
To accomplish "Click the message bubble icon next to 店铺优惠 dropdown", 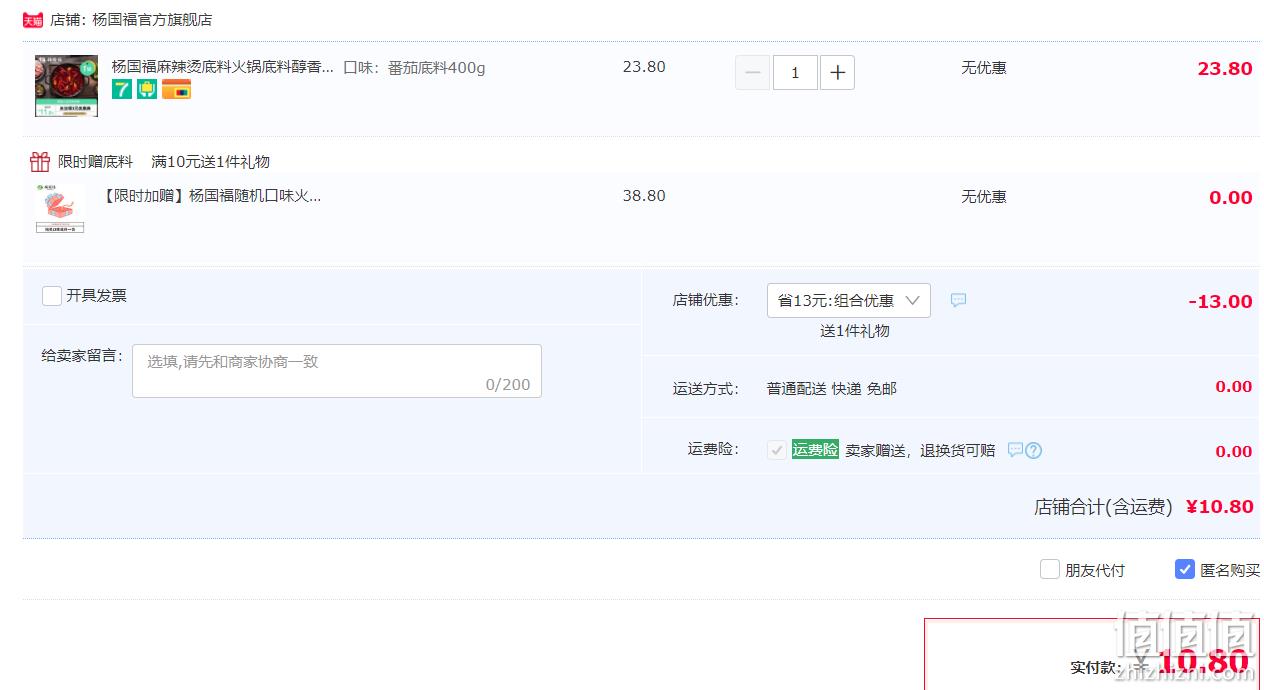I will tap(958, 300).
